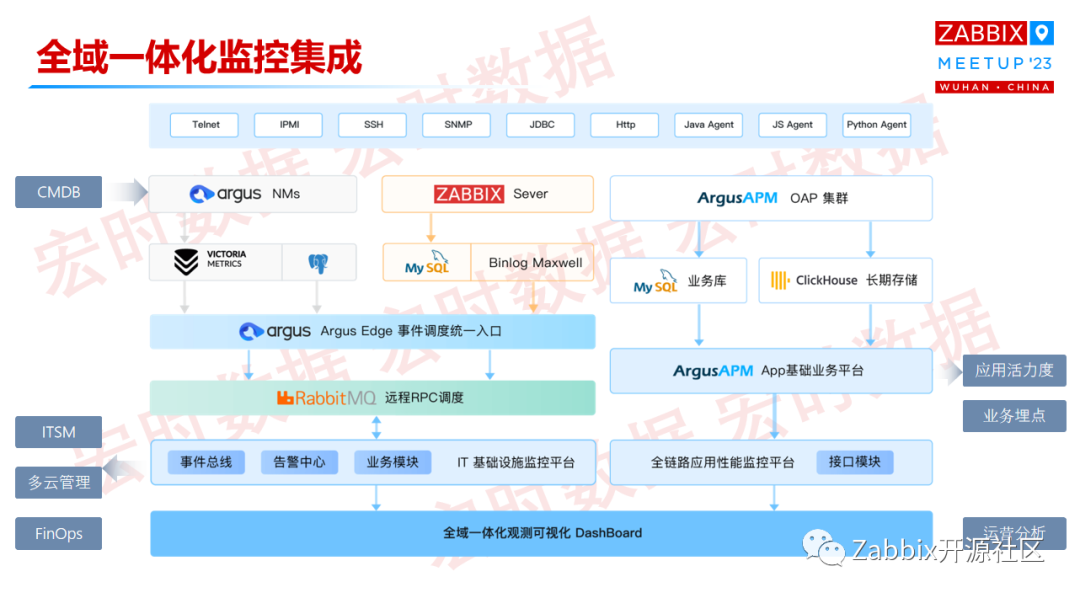
Task: Click the red ZABBIX Sever logo
Action: 469,194
